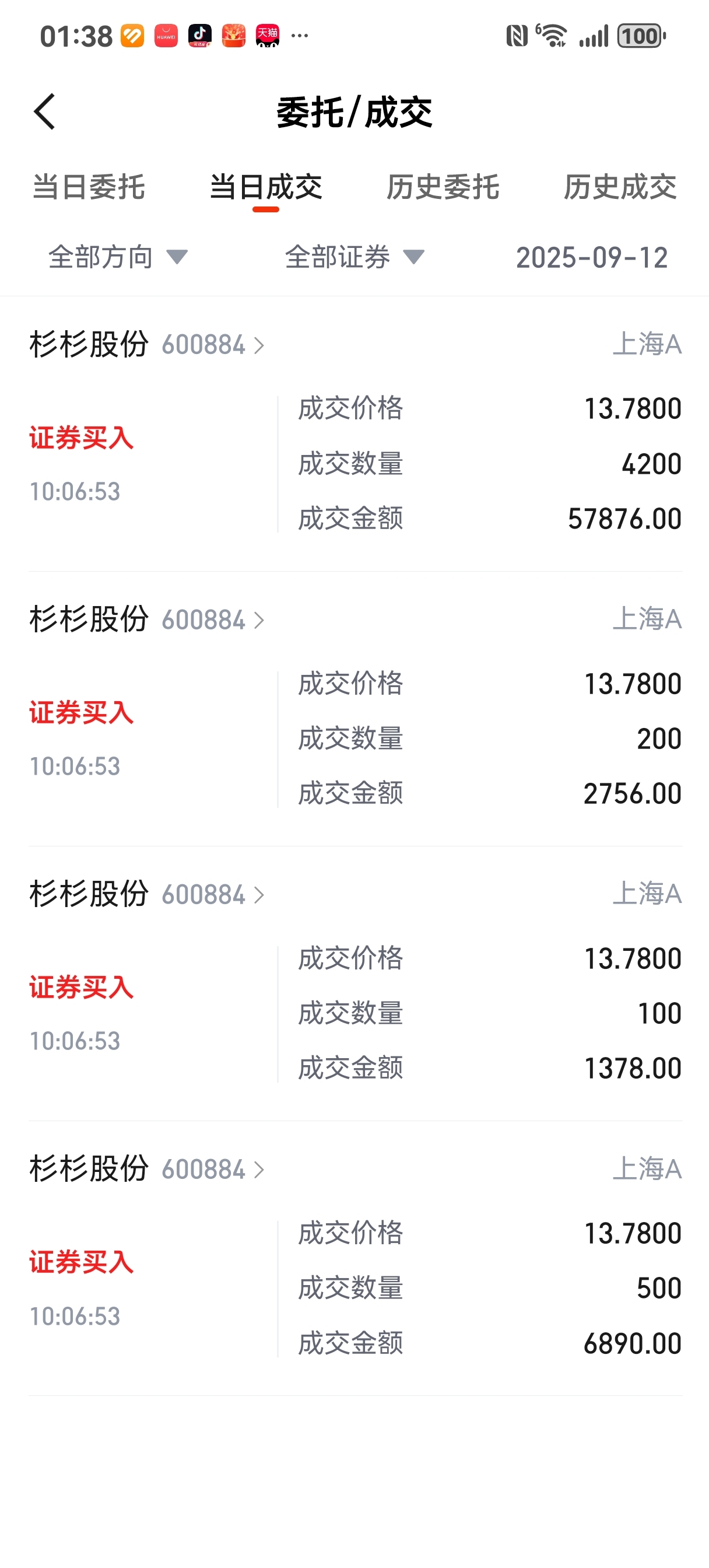Viewport: 709px width, 1568px height.
Task: Select the trade record with amount 57876.00
Action: [356, 435]
